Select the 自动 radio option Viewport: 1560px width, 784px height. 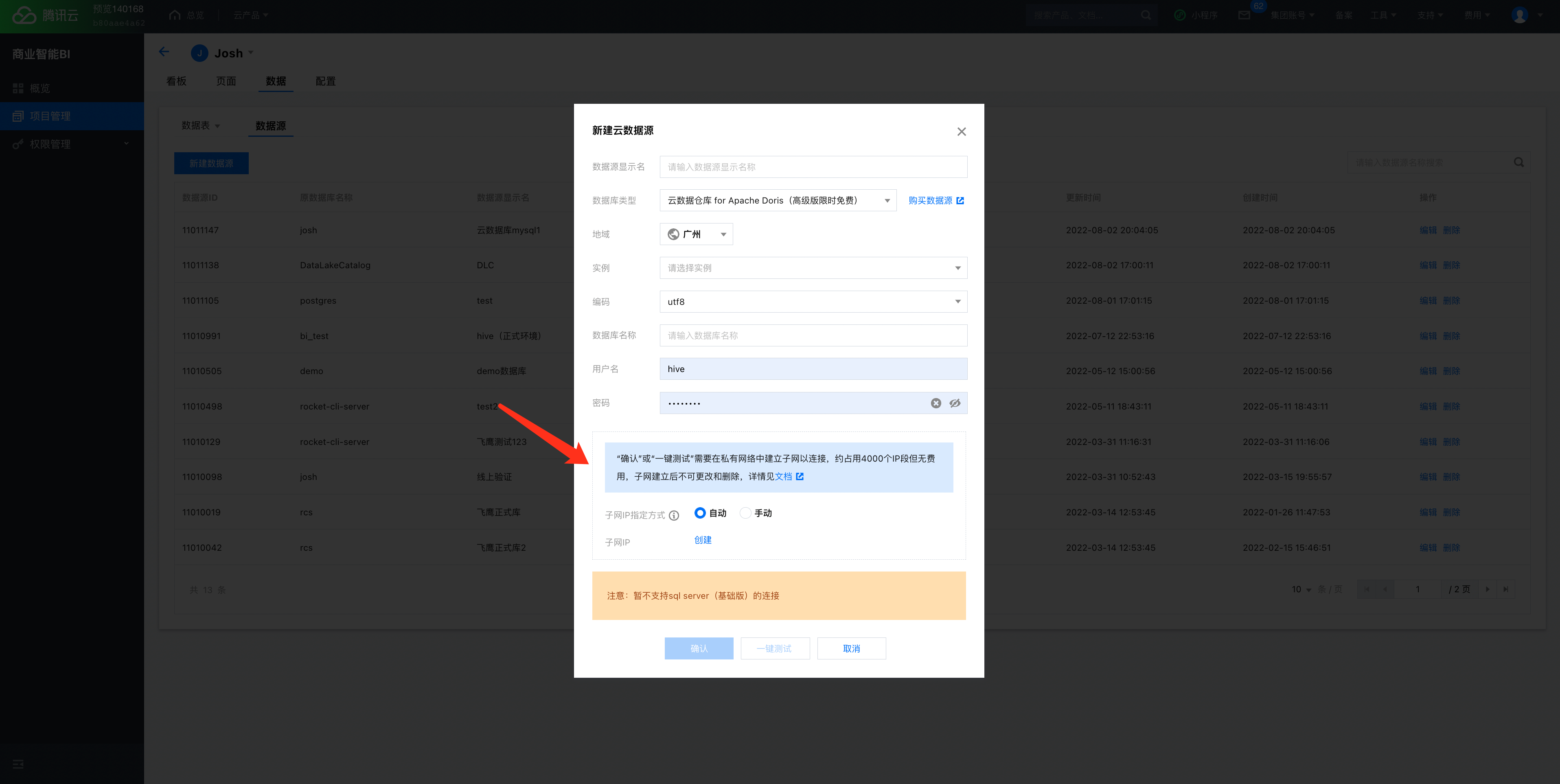(700, 513)
